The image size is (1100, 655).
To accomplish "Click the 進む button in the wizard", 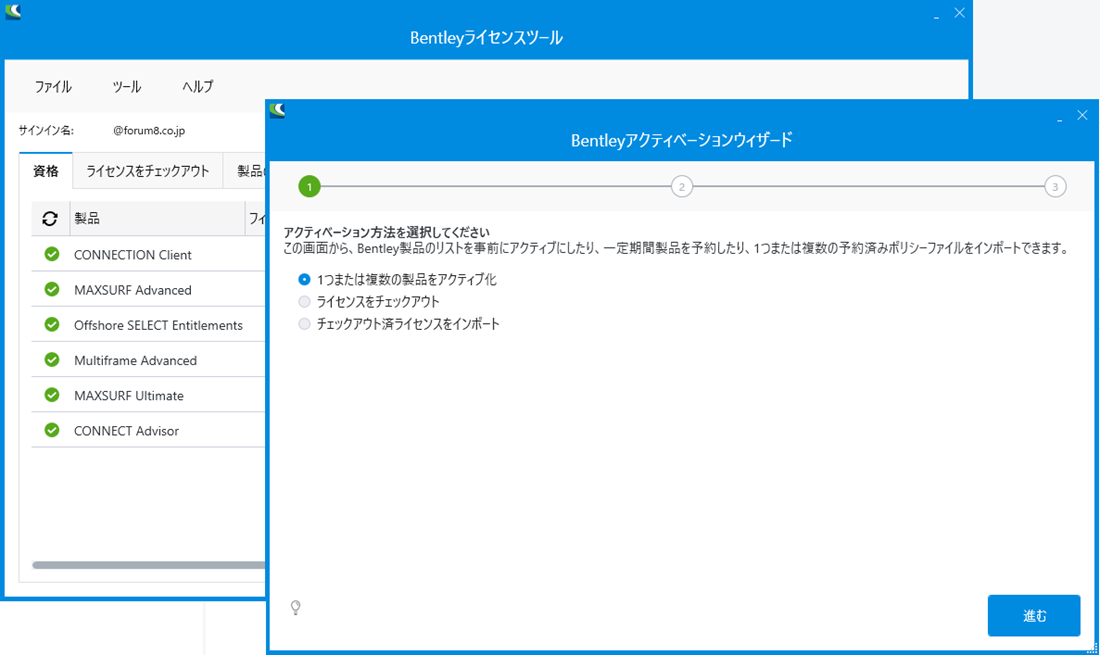I will 1034,616.
